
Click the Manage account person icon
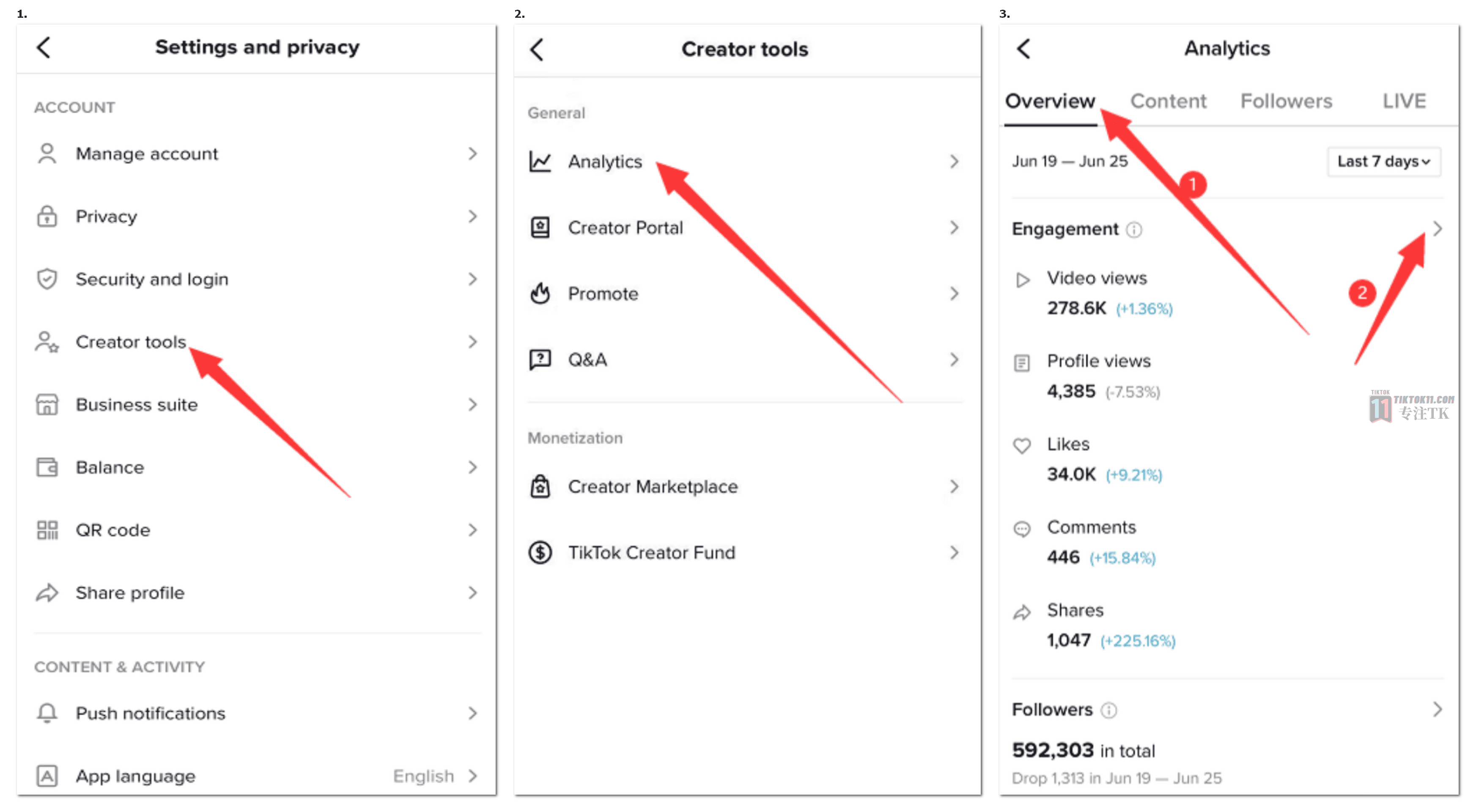pos(47,154)
